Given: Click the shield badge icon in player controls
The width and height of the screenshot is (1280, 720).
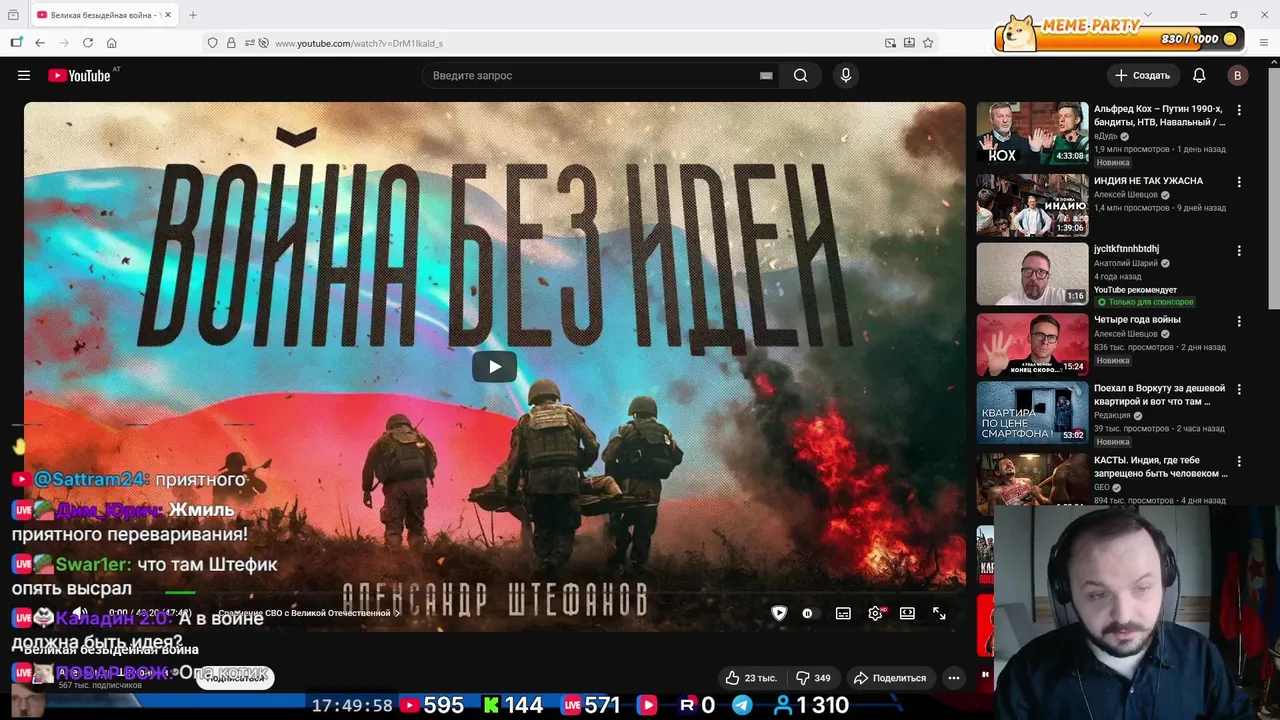Looking at the screenshot, I should point(779,613).
